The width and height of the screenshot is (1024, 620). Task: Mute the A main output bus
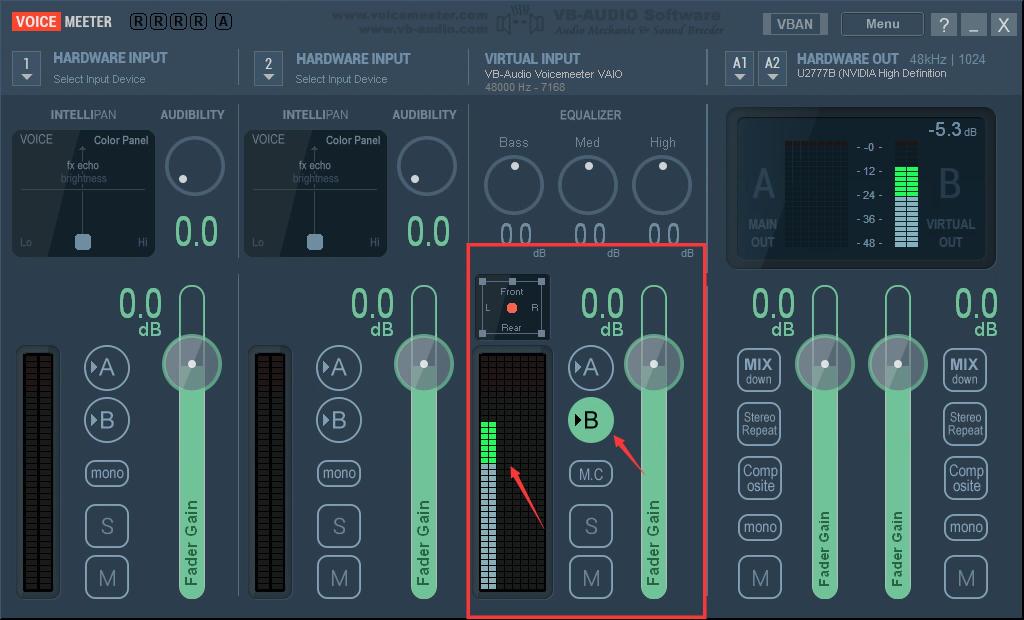coord(760,578)
